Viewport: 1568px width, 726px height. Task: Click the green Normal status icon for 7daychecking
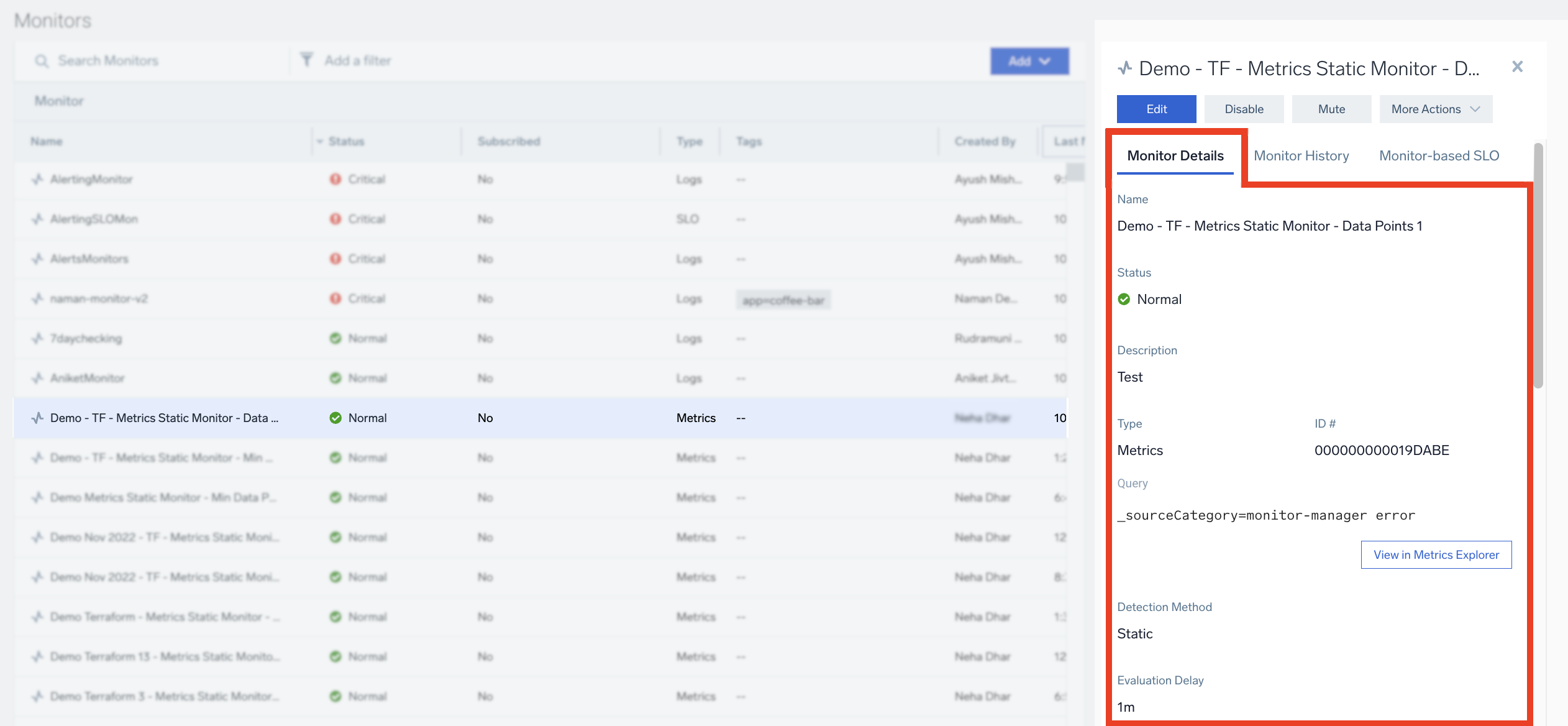click(335, 338)
